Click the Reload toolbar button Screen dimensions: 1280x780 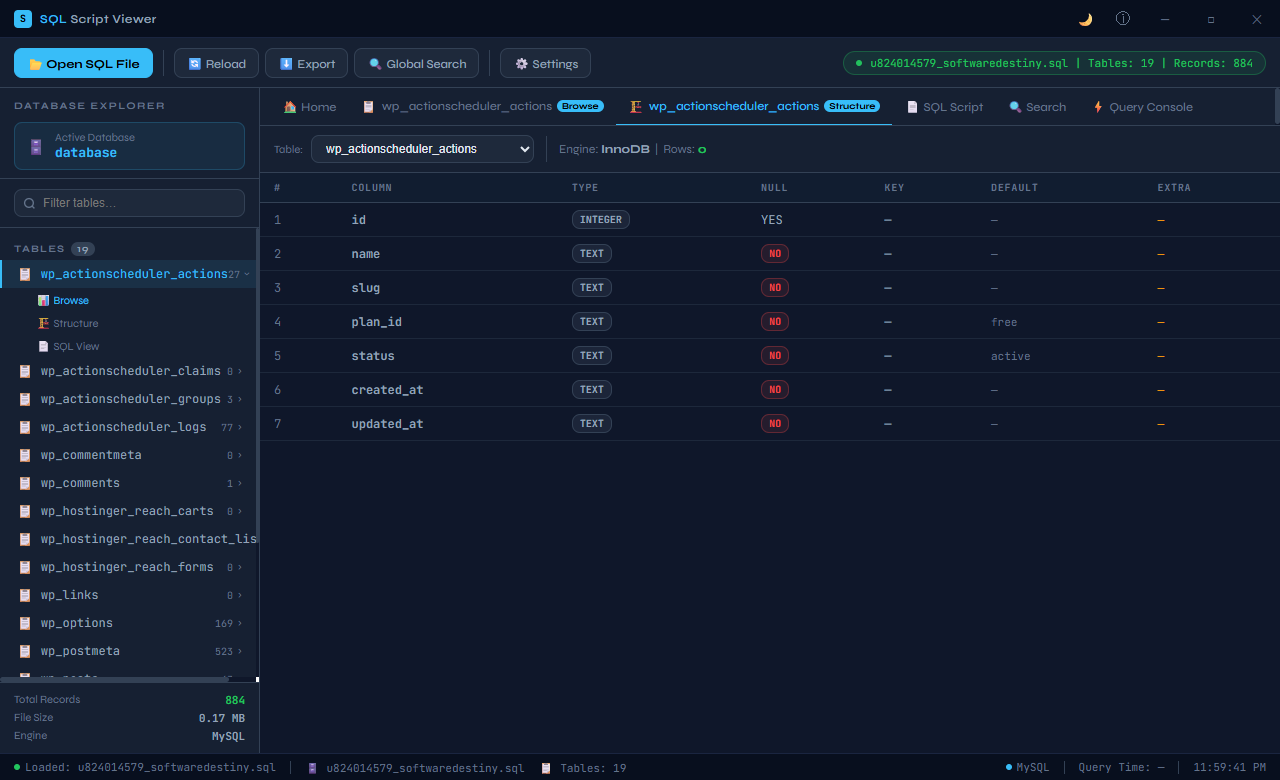point(217,63)
